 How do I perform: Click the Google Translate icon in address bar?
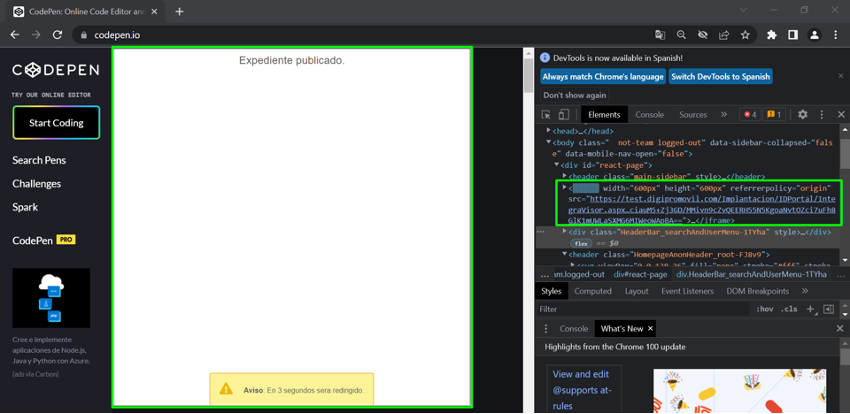pyautogui.click(x=660, y=35)
